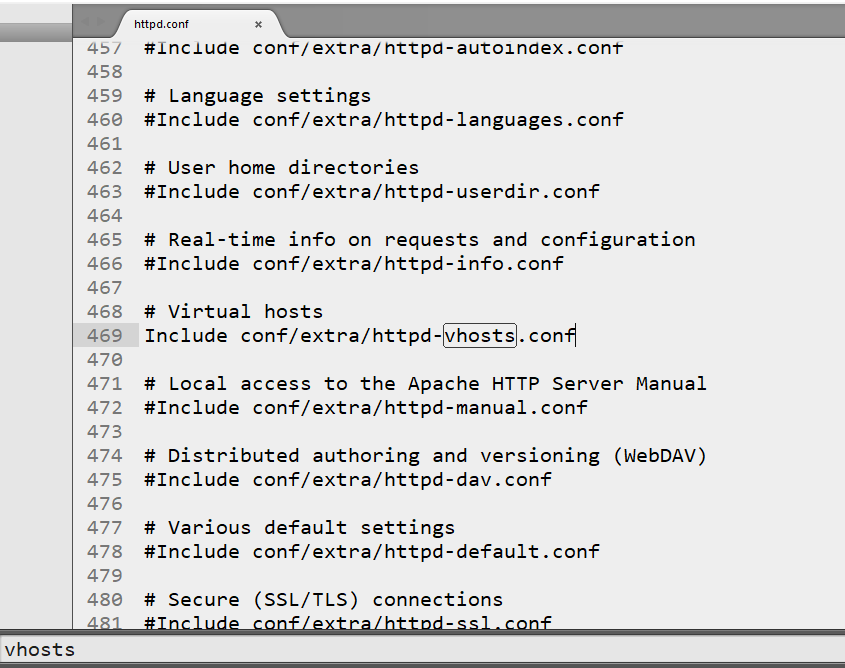The image size is (845, 668).
Task: Close the httpd.conf tab
Action: click(x=258, y=24)
